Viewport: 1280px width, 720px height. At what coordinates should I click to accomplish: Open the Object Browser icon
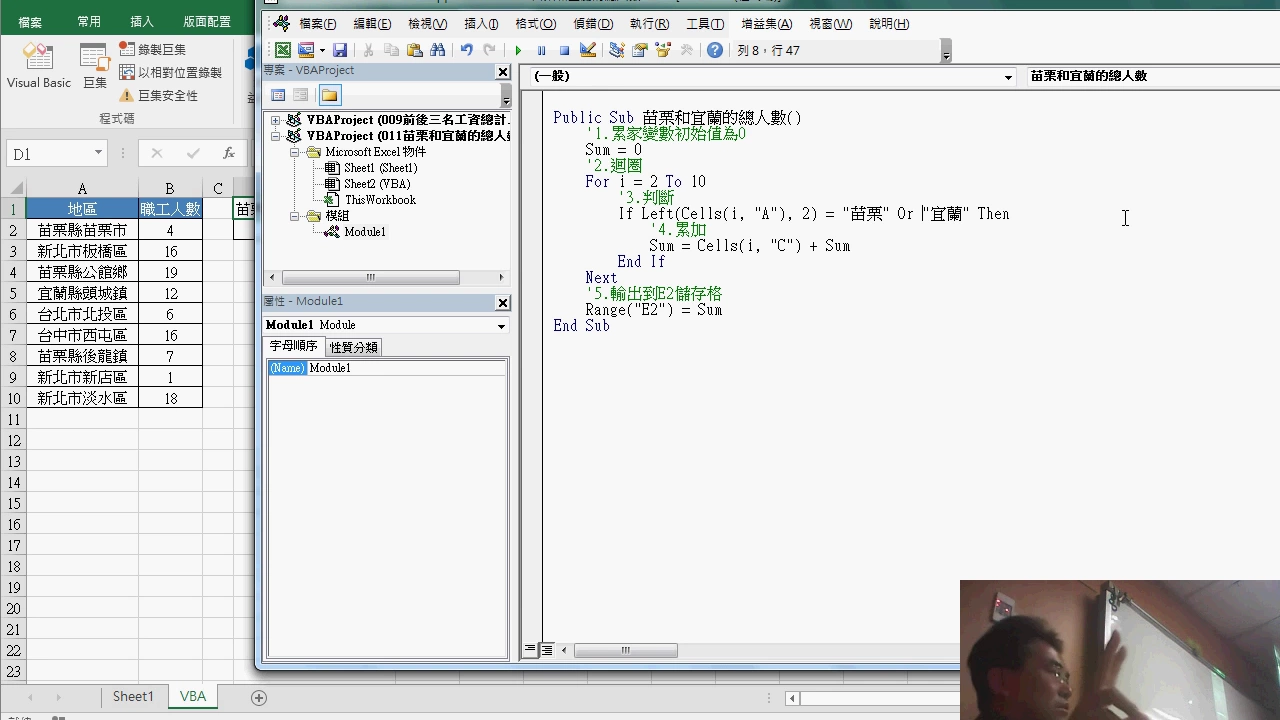[662, 50]
